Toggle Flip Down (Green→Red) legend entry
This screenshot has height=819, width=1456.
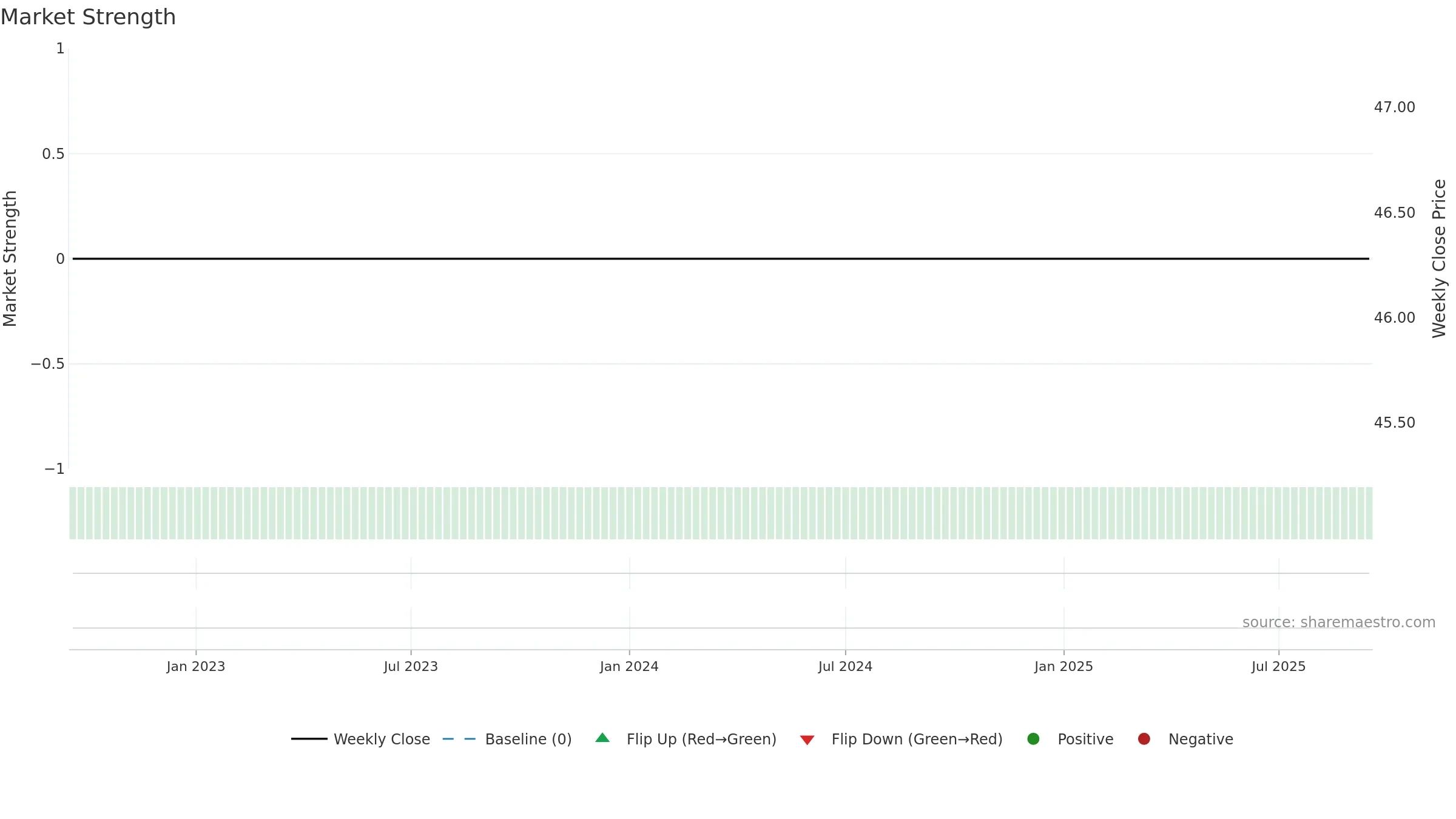coord(901,739)
